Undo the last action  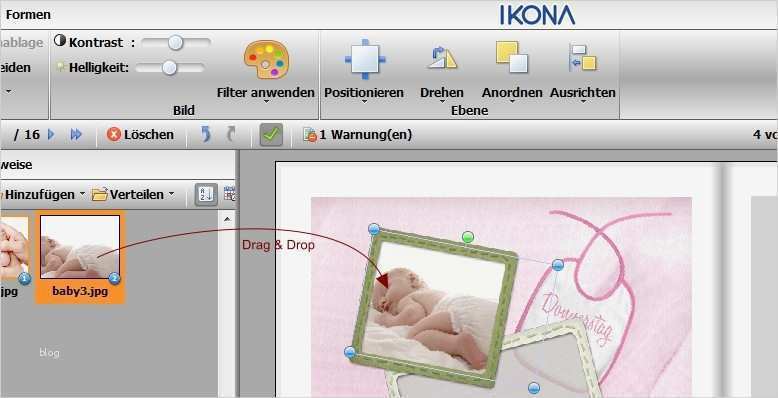click(x=206, y=134)
